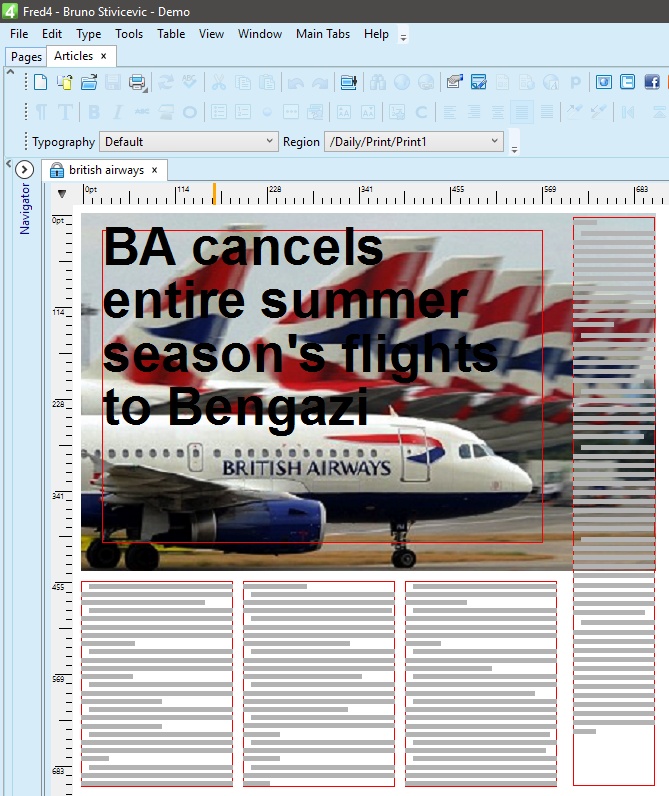The image size is (669, 796).
Task: Align text left
Action: [x=449, y=112]
